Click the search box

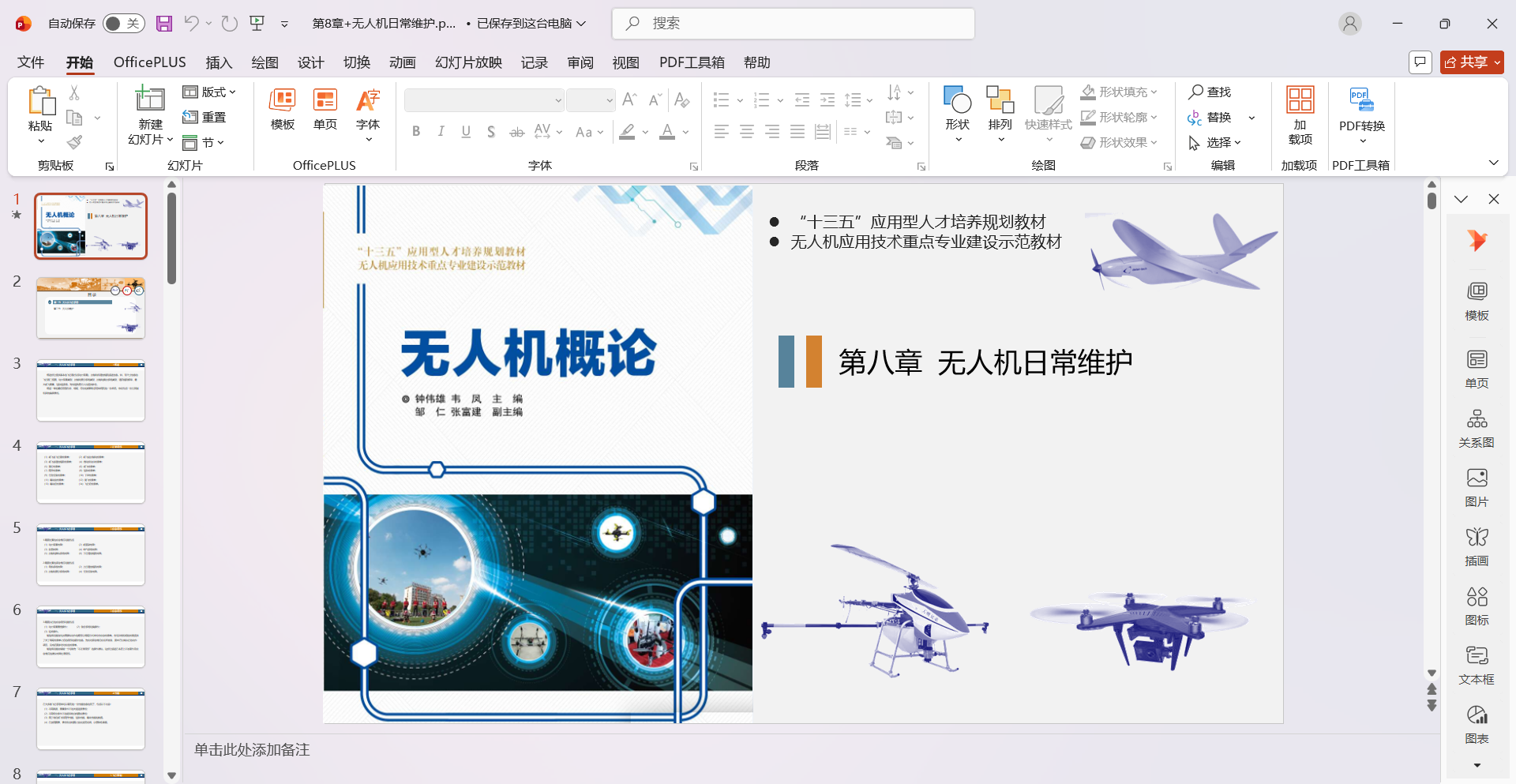coord(794,24)
